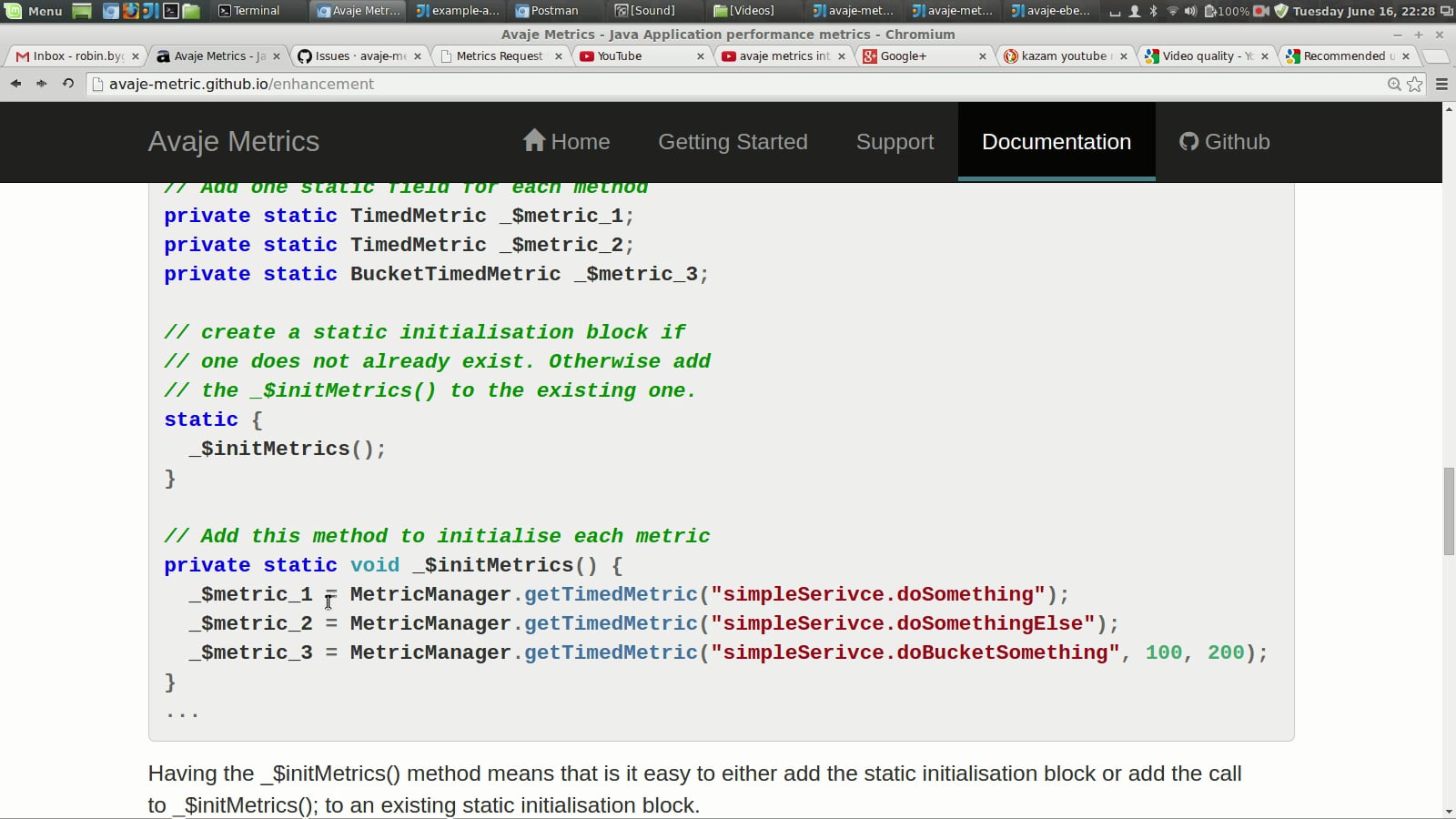Image resolution: width=1456 pixels, height=819 pixels.
Task: Click the red recording camera tray icon
Action: [1261, 11]
